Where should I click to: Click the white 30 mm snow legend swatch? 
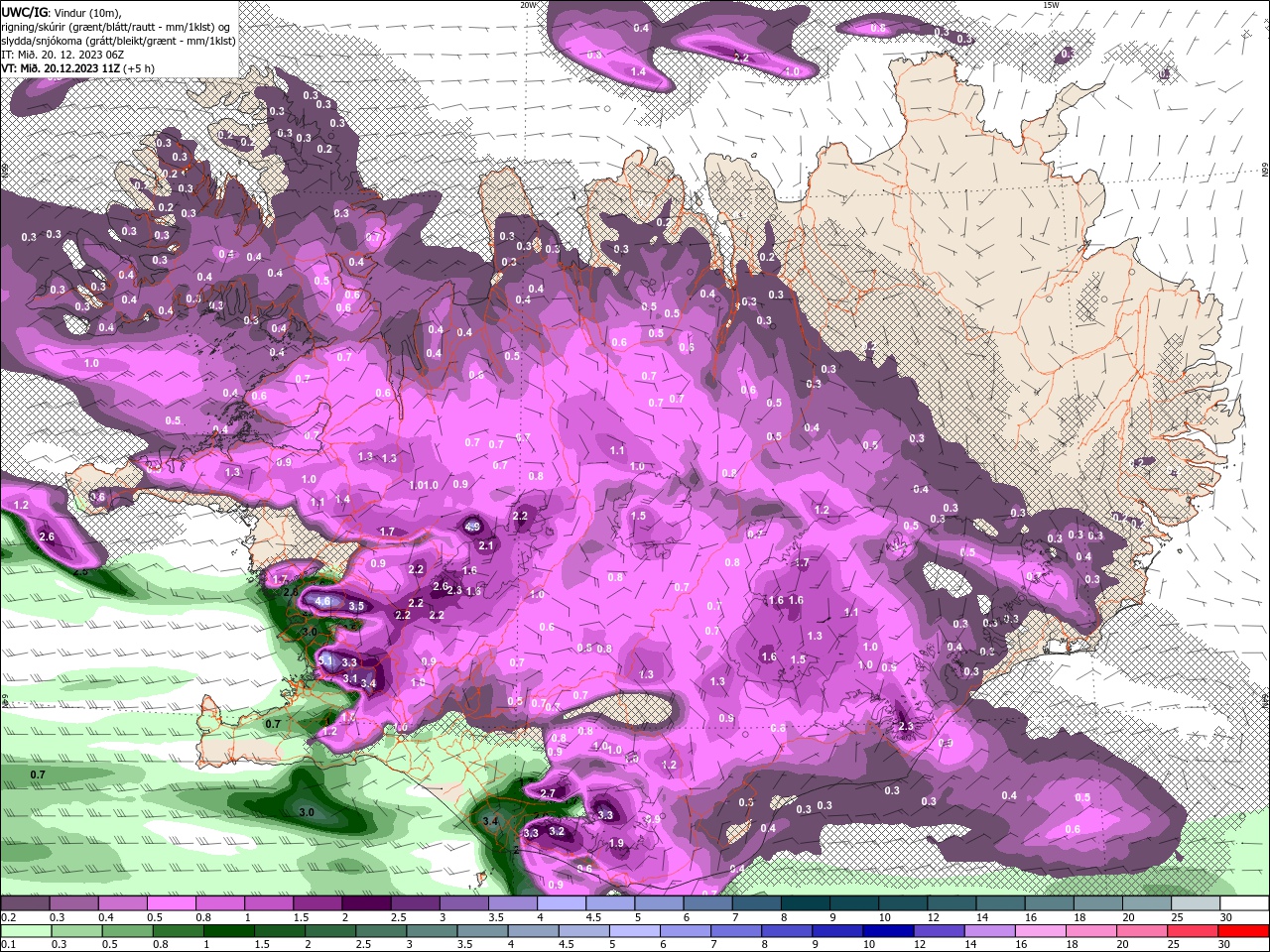click(x=1244, y=903)
